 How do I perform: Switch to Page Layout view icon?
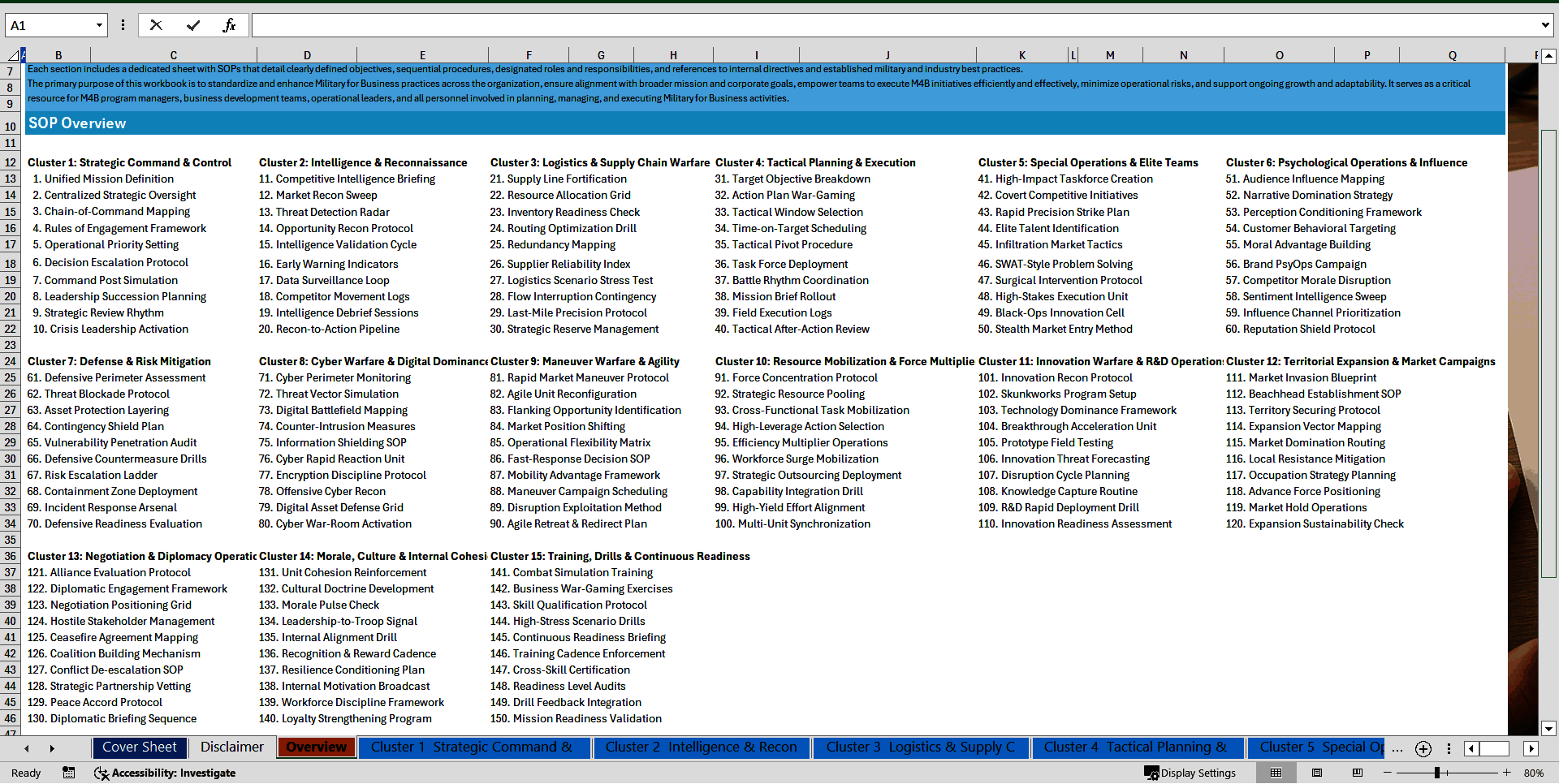[1315, 773]
